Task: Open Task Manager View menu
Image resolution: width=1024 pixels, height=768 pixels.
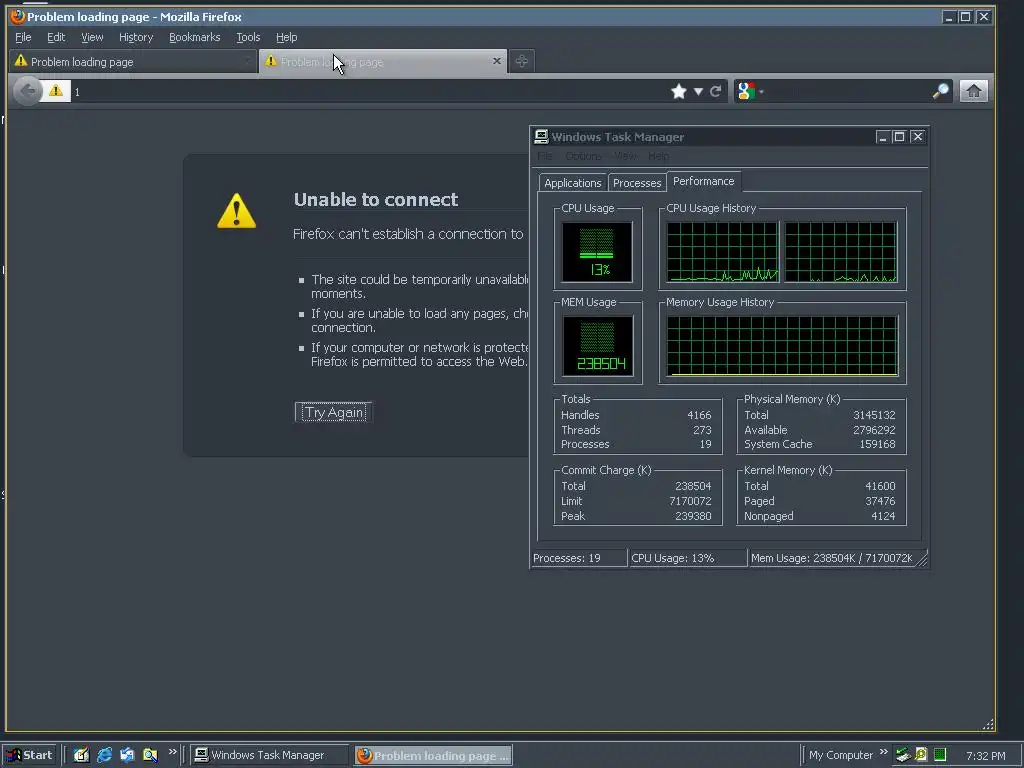Action: (x=625, y=156)
